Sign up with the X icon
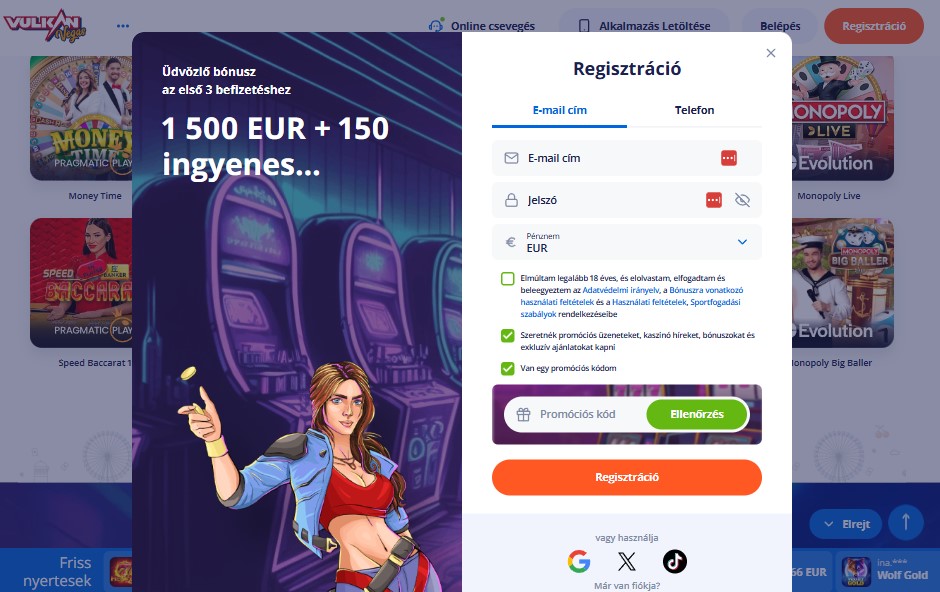940x592 pixels. 626,561
